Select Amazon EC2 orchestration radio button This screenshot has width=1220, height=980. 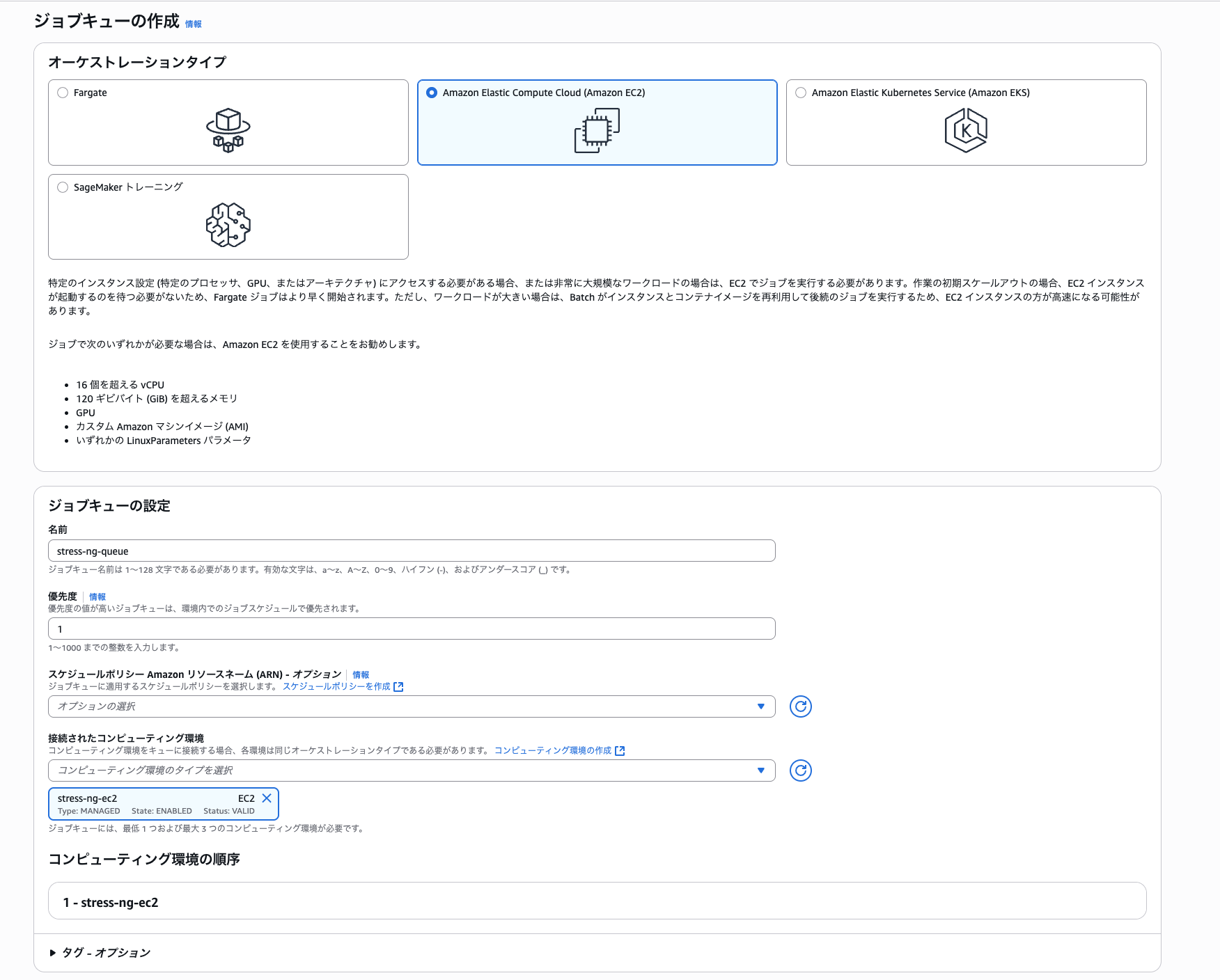(x=432, y=93)
